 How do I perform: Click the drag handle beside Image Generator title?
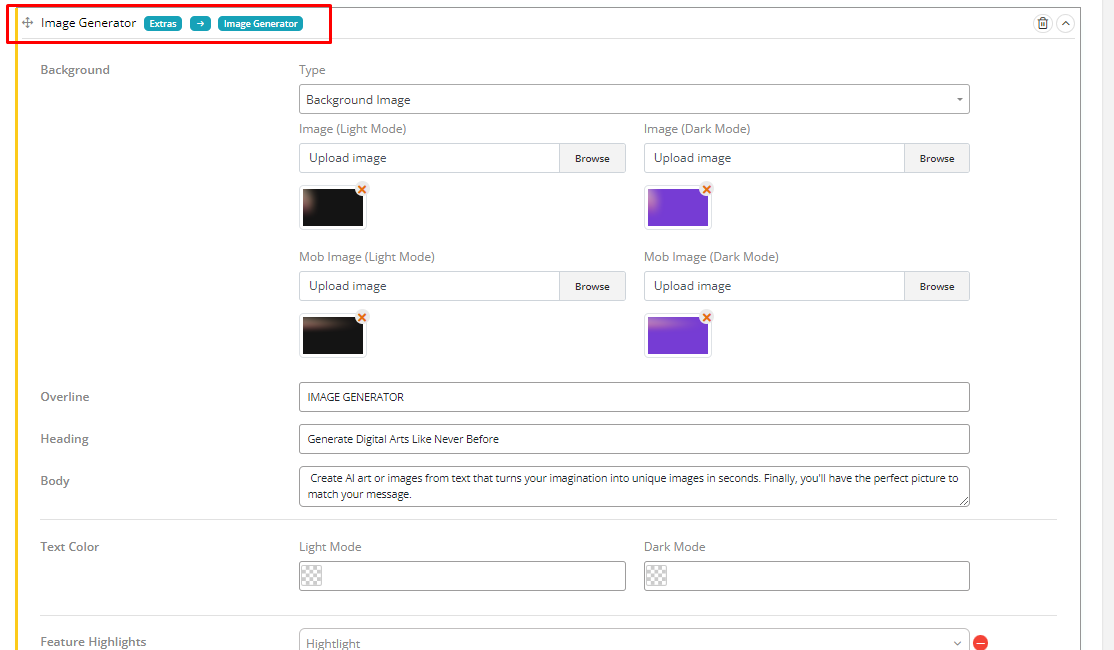28,23
